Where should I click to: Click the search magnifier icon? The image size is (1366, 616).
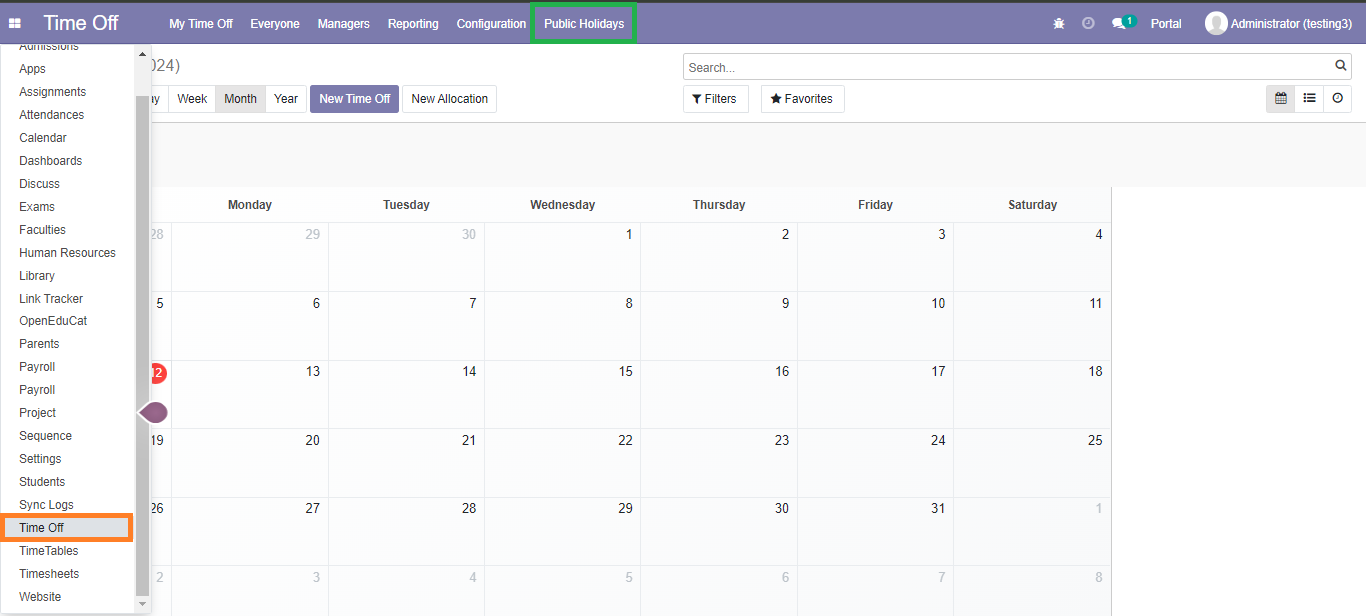(x=1341, y=66)
